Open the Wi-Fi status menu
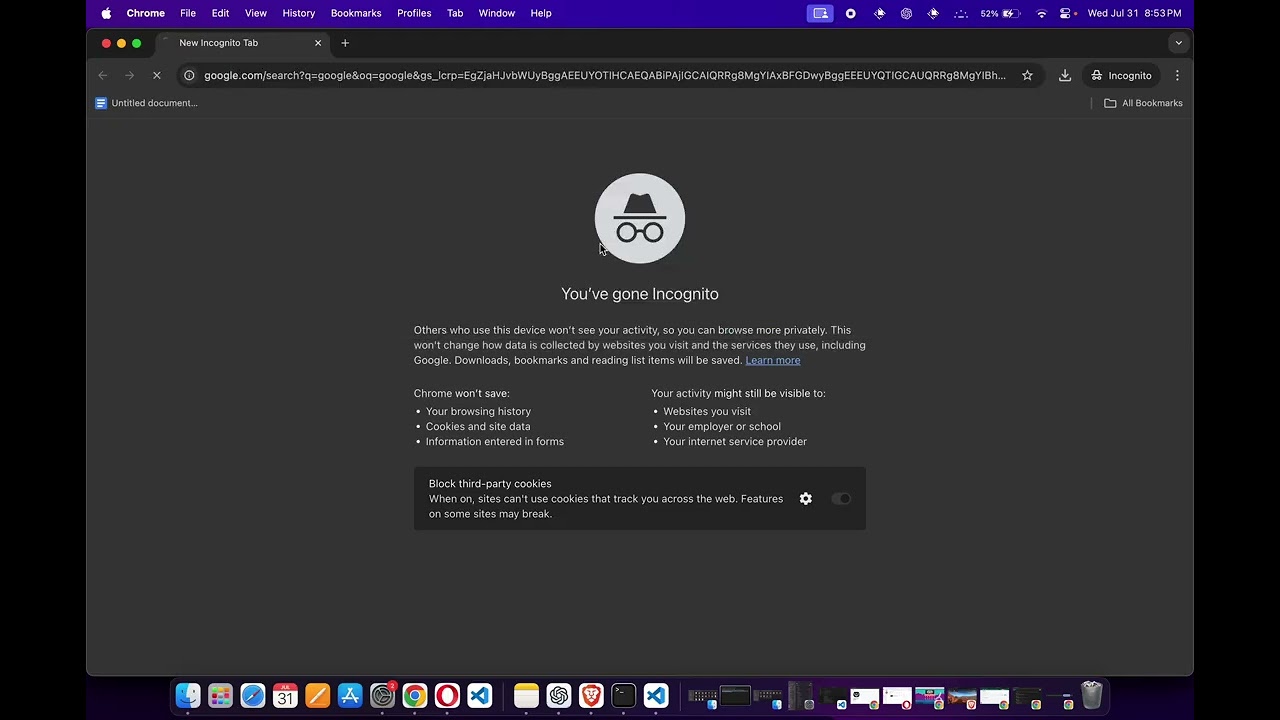1280x720 pixels. tap(1041, 13)
